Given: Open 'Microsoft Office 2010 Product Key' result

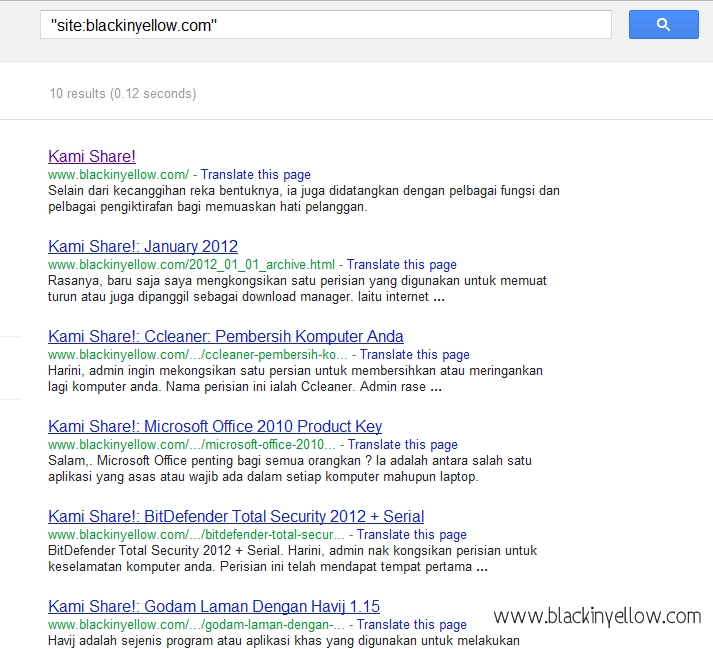Looking at the screenshot, I should pos(215,427).
